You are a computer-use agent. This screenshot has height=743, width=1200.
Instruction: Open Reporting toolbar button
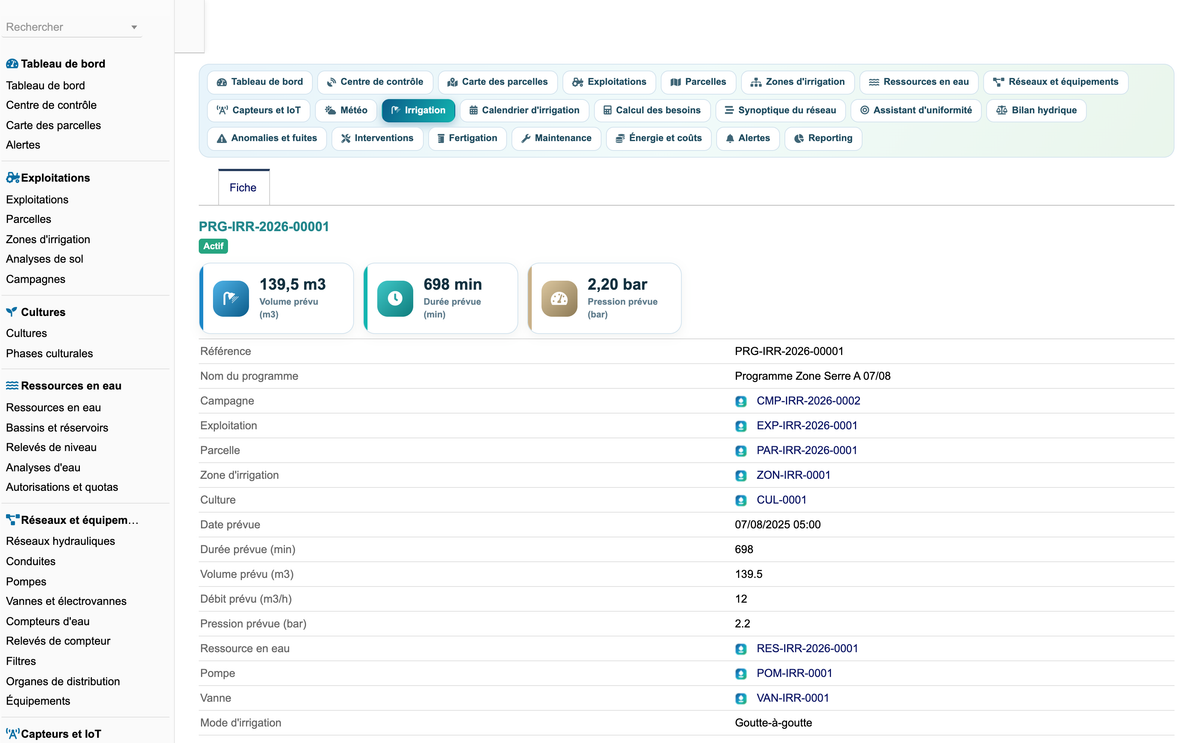(823, 138)
